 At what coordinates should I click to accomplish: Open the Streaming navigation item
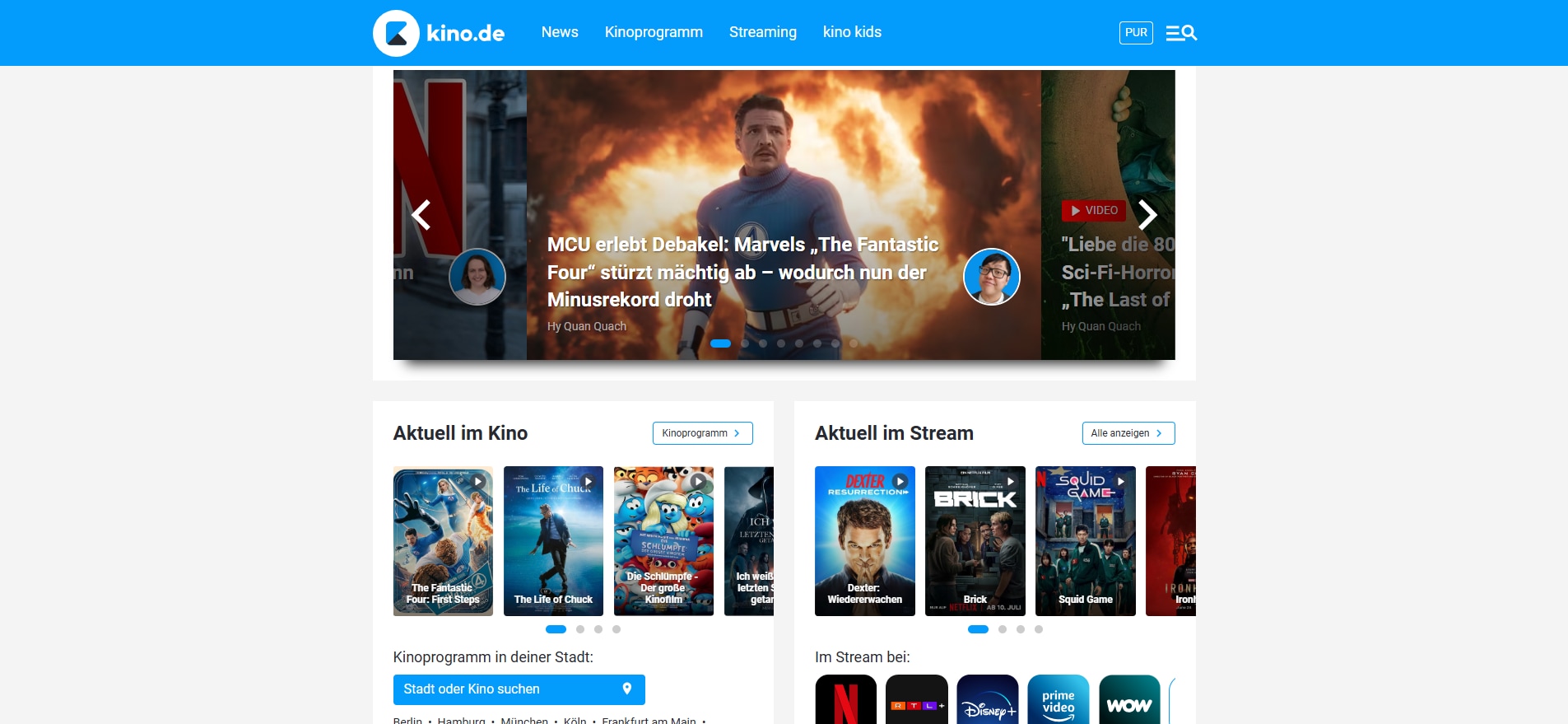point(763,32)
